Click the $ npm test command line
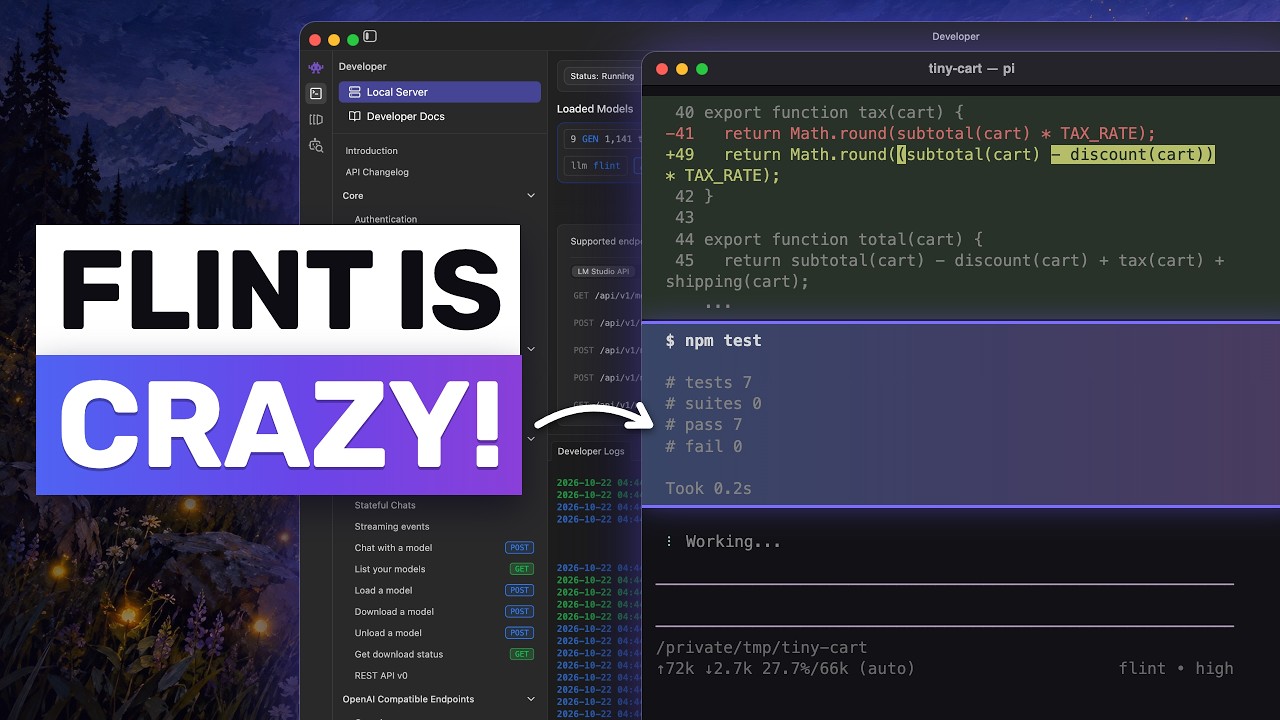 (x=713, y=341)
